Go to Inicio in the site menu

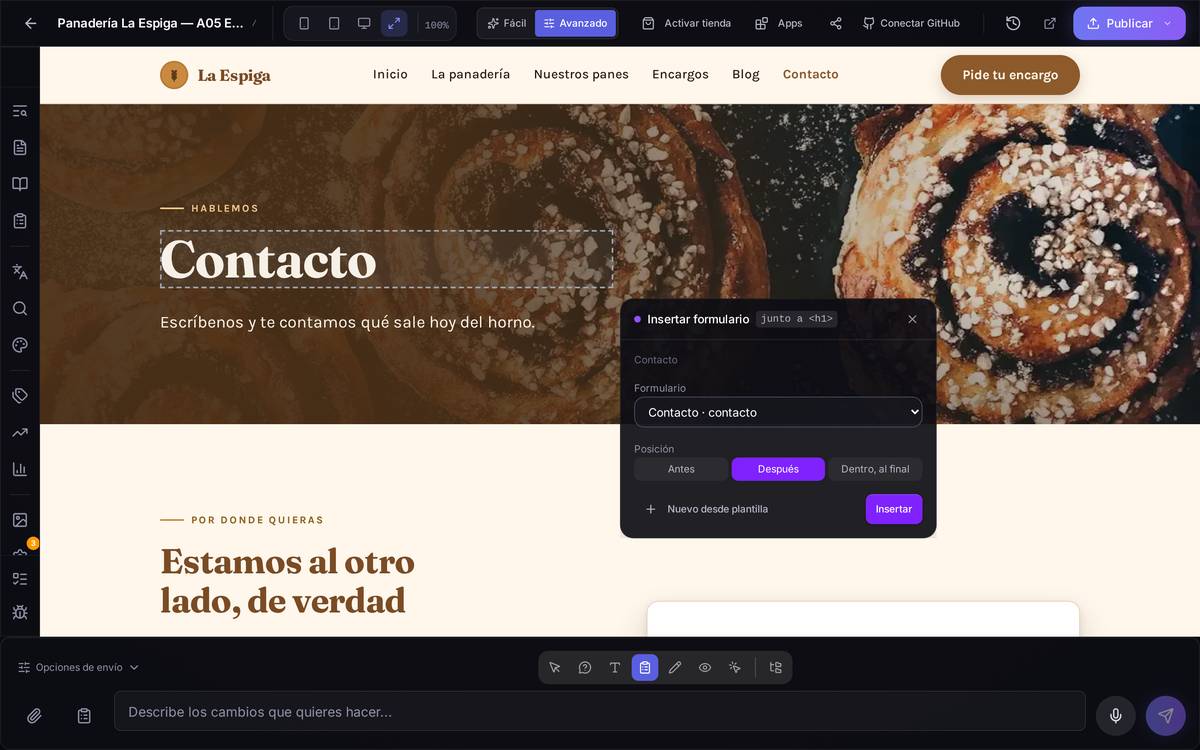(390, 74)
